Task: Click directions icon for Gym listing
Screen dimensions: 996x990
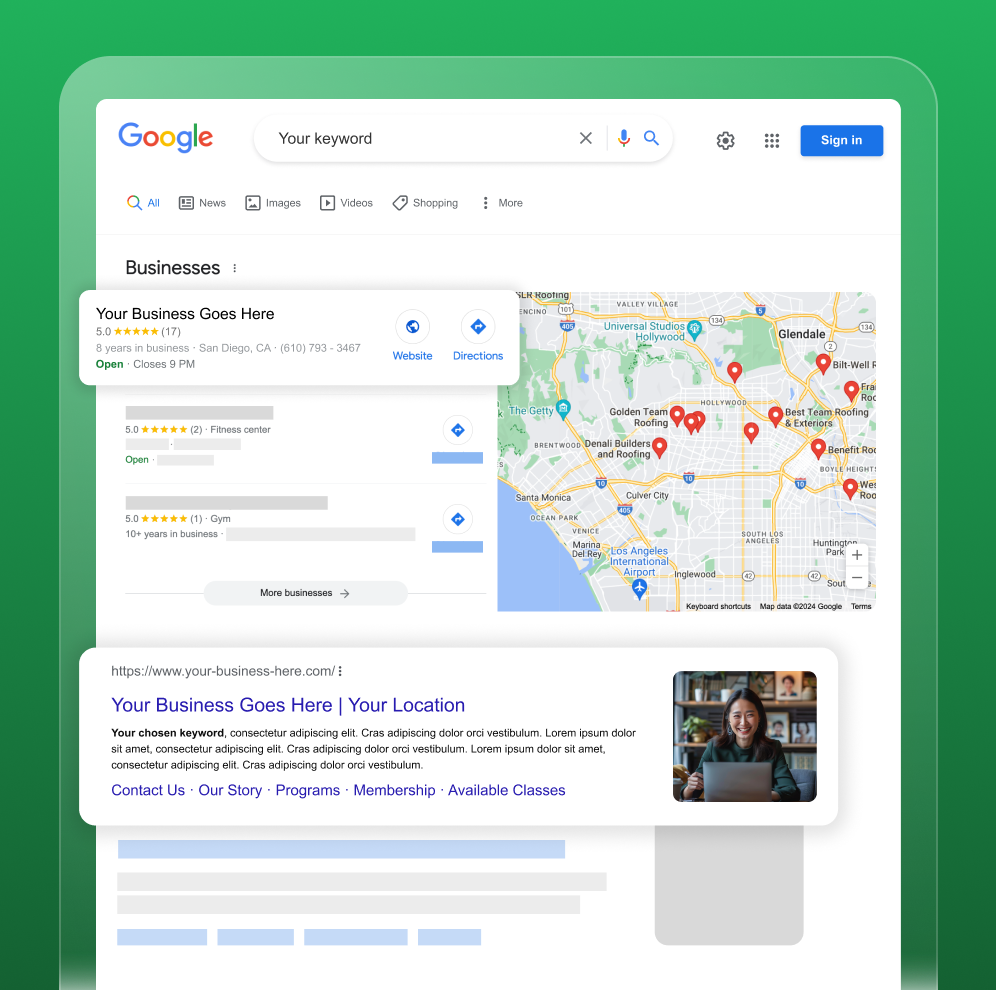Action: click(x=457, y=519)
